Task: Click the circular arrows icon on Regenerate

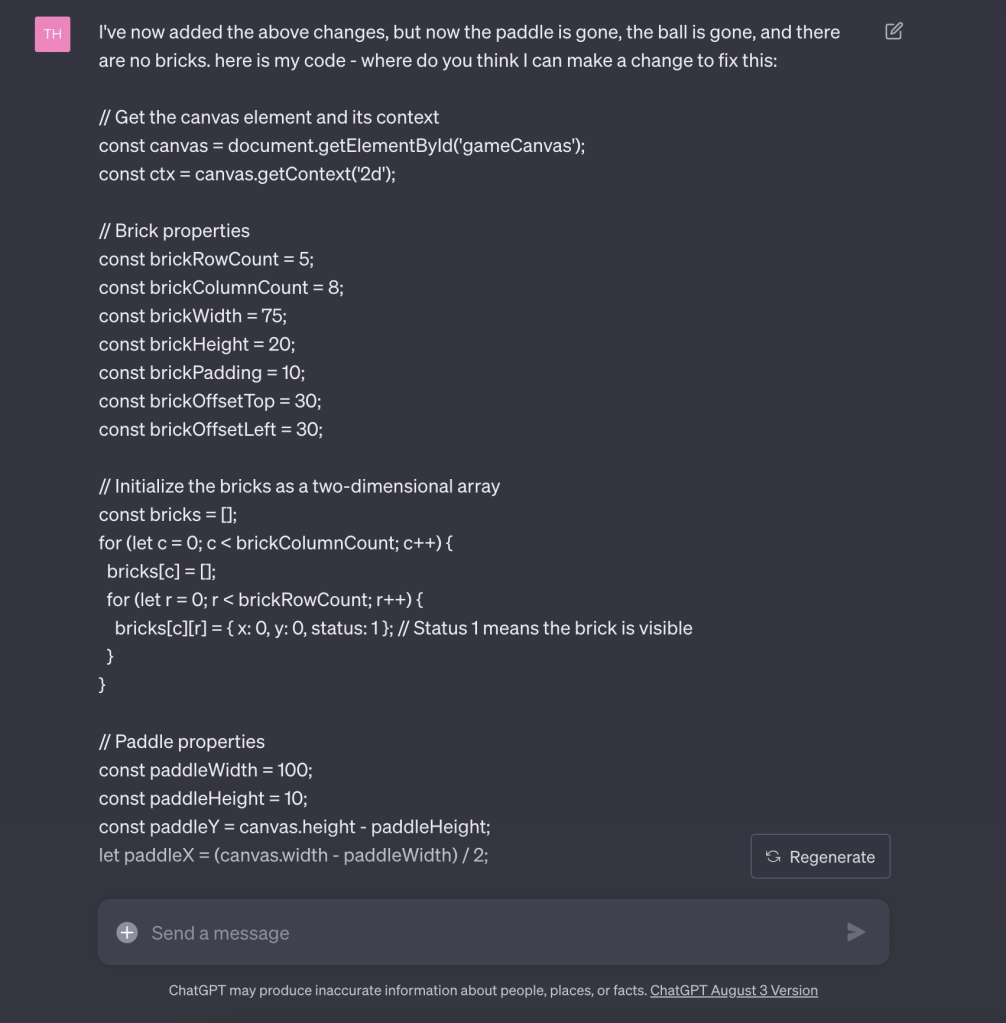Action: pos(773,857)
